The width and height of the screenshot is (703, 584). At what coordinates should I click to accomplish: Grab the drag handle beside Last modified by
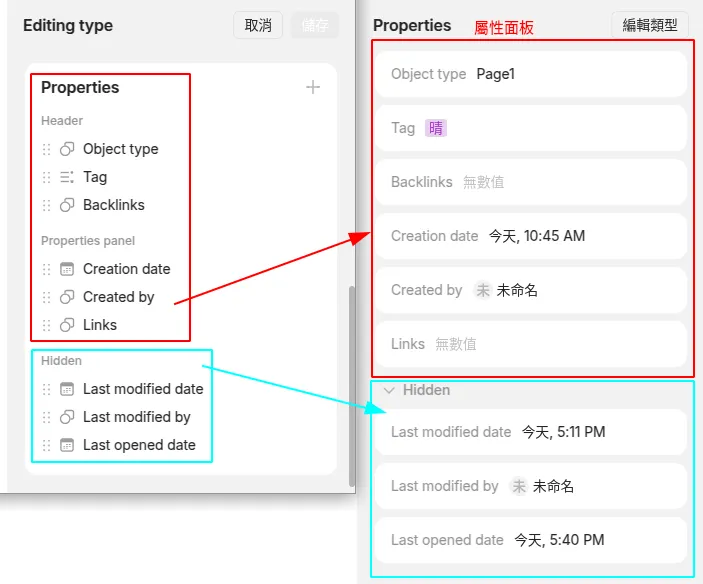click(46, 417)
